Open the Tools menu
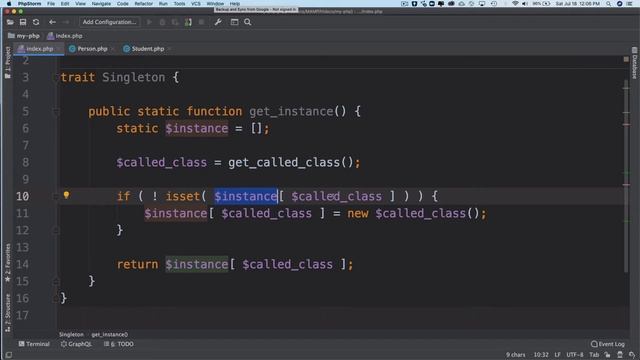This screenshot has width=640, height=360. 179,4
